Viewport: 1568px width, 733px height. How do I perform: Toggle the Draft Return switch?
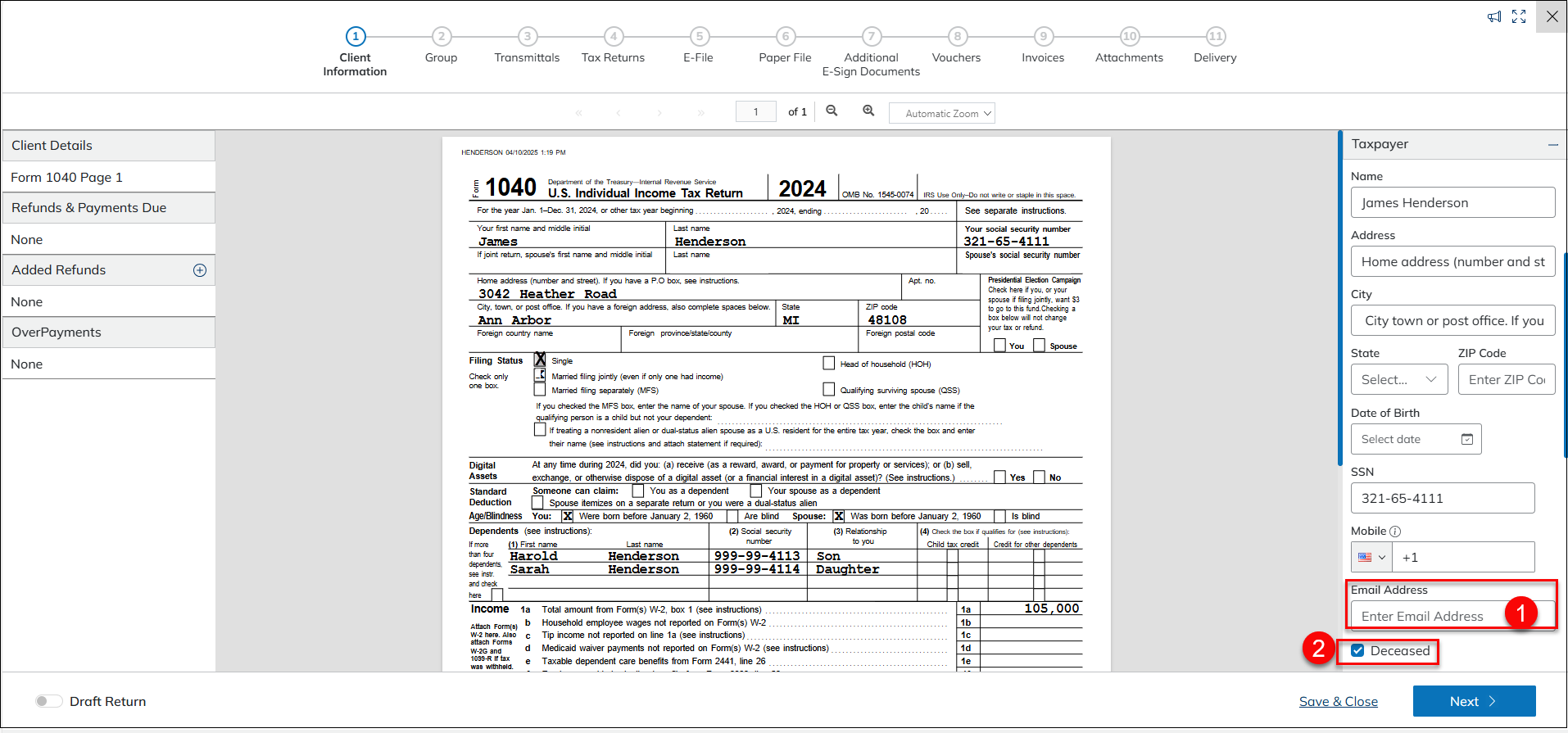[x=49, y=701]
